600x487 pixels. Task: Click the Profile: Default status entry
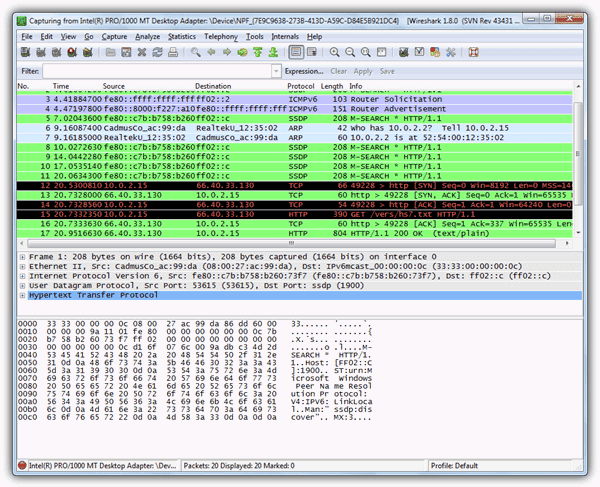454,466
